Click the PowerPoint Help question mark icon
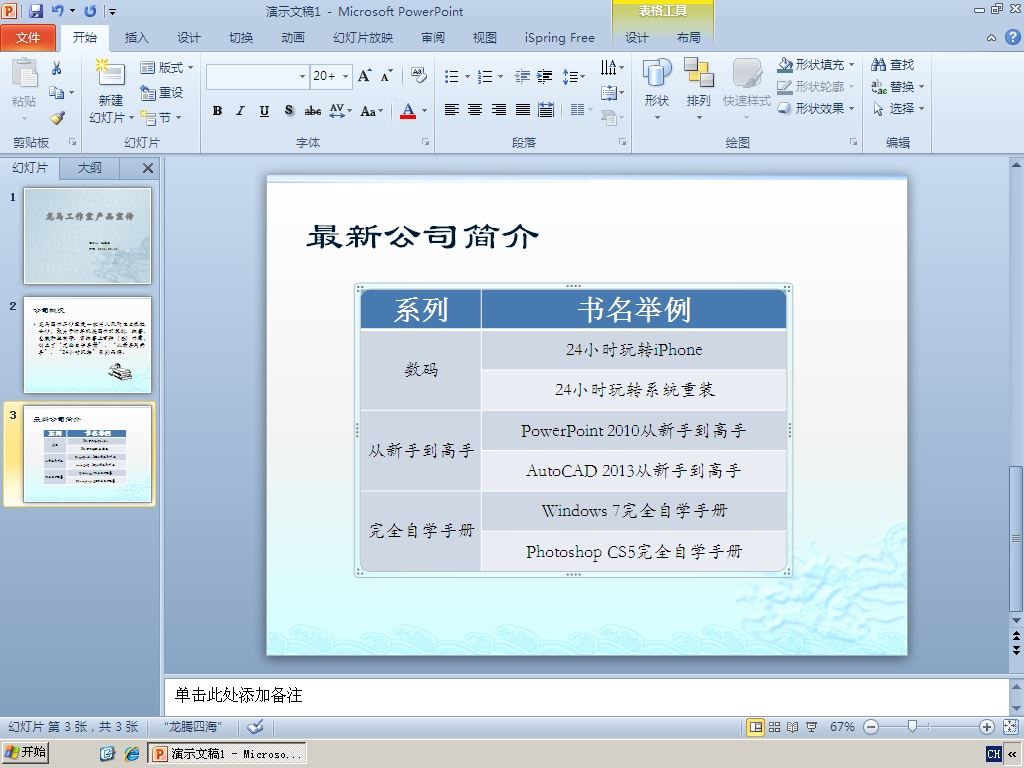 tap(1012, 37)
